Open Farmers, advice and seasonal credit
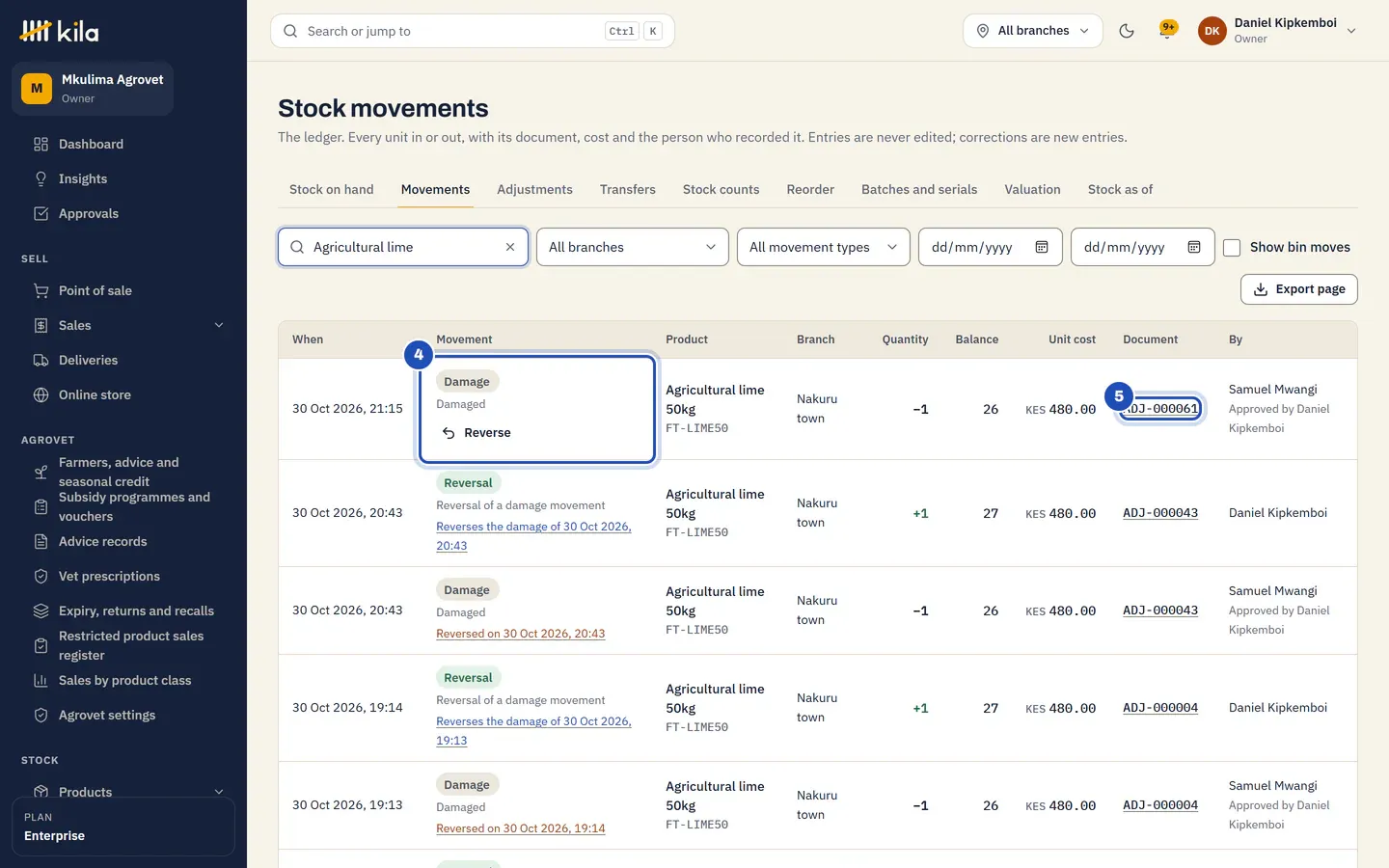The image size is (1389, 868). tap(123, 473)
